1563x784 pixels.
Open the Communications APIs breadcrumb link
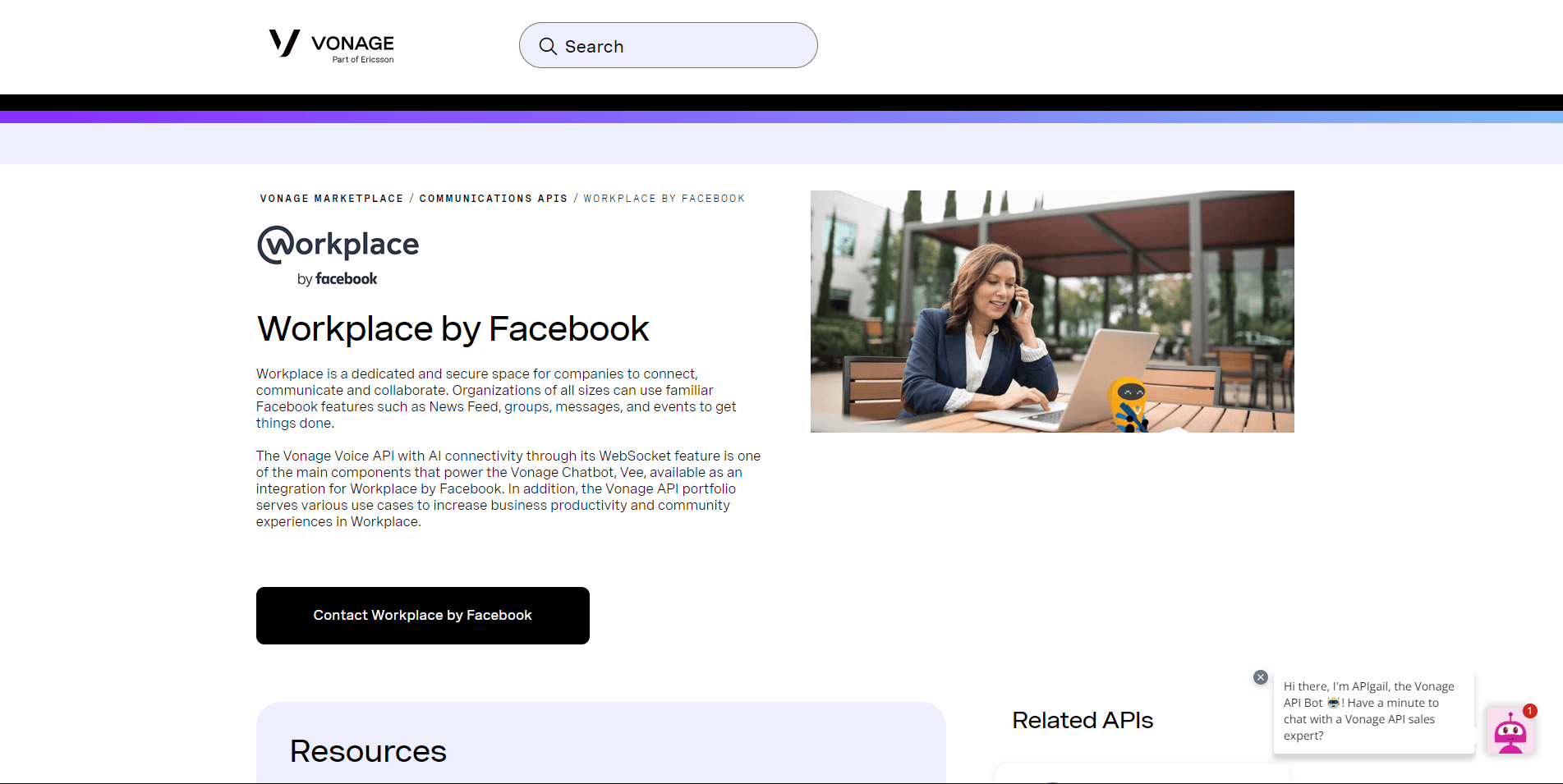(x=493, y=198)
